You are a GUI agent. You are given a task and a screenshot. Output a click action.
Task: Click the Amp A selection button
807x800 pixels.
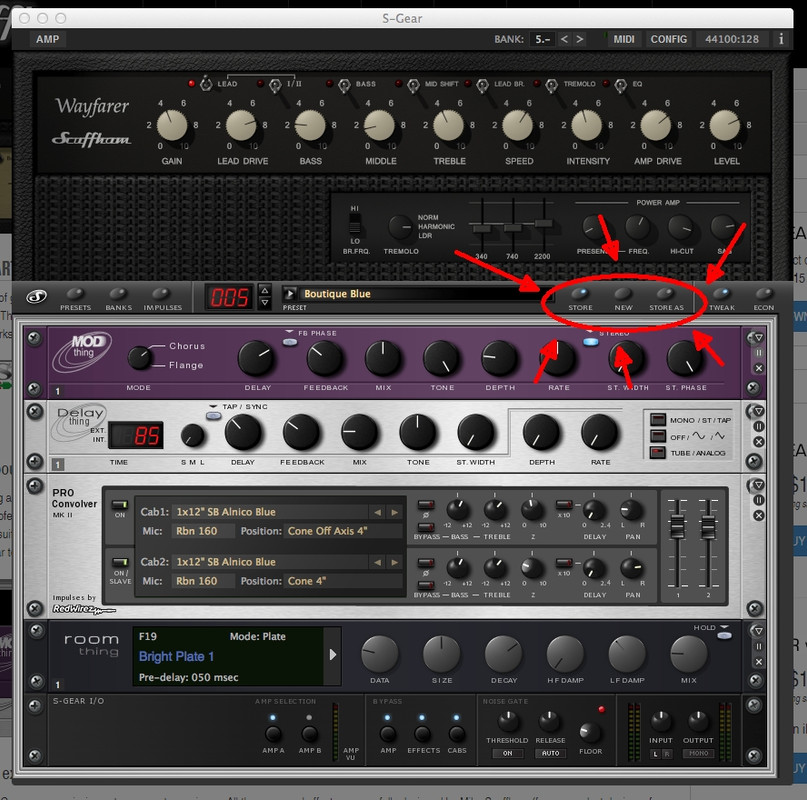(273, 734)
